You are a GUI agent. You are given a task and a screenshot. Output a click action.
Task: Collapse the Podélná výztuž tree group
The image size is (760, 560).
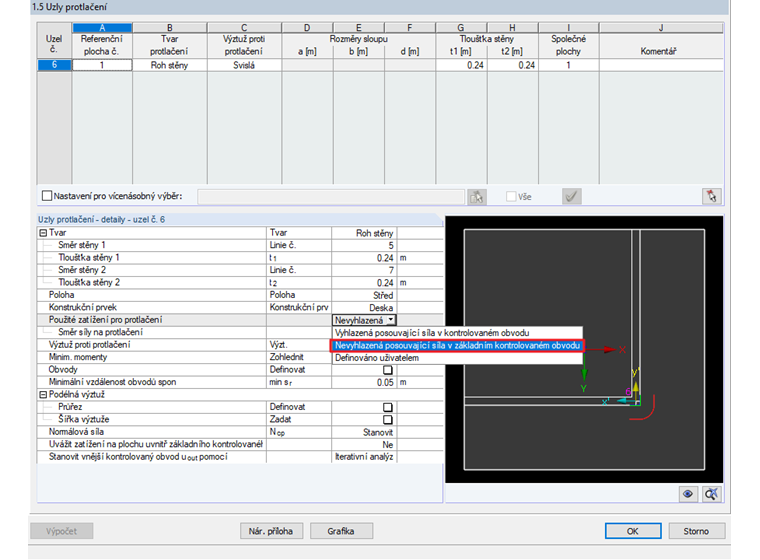43,395
